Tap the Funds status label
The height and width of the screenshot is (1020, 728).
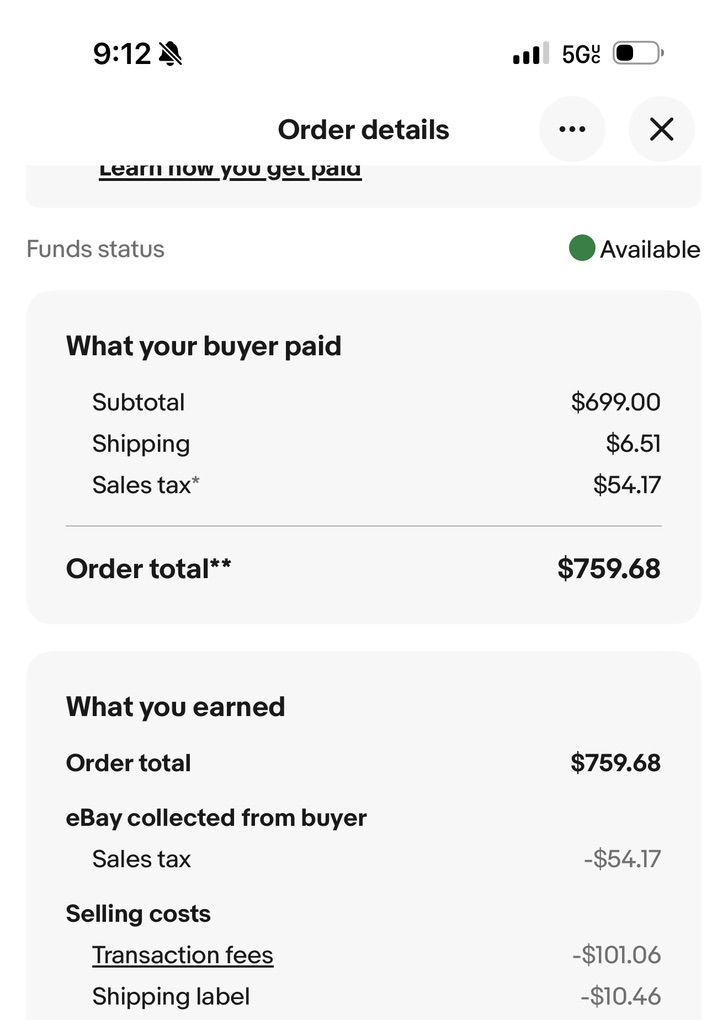point(95,249)
